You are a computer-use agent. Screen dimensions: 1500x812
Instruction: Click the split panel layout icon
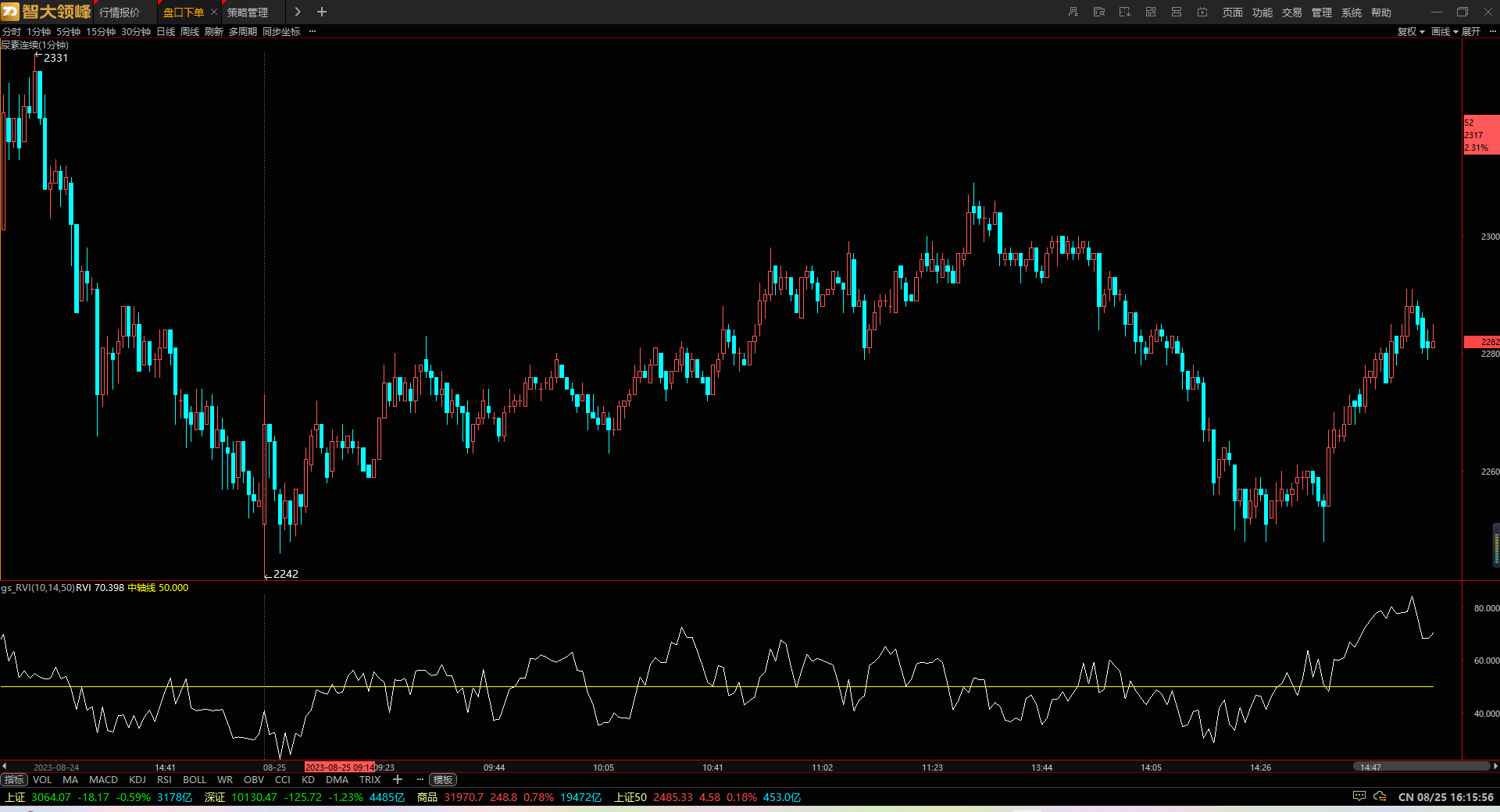tap(1176, 12)
